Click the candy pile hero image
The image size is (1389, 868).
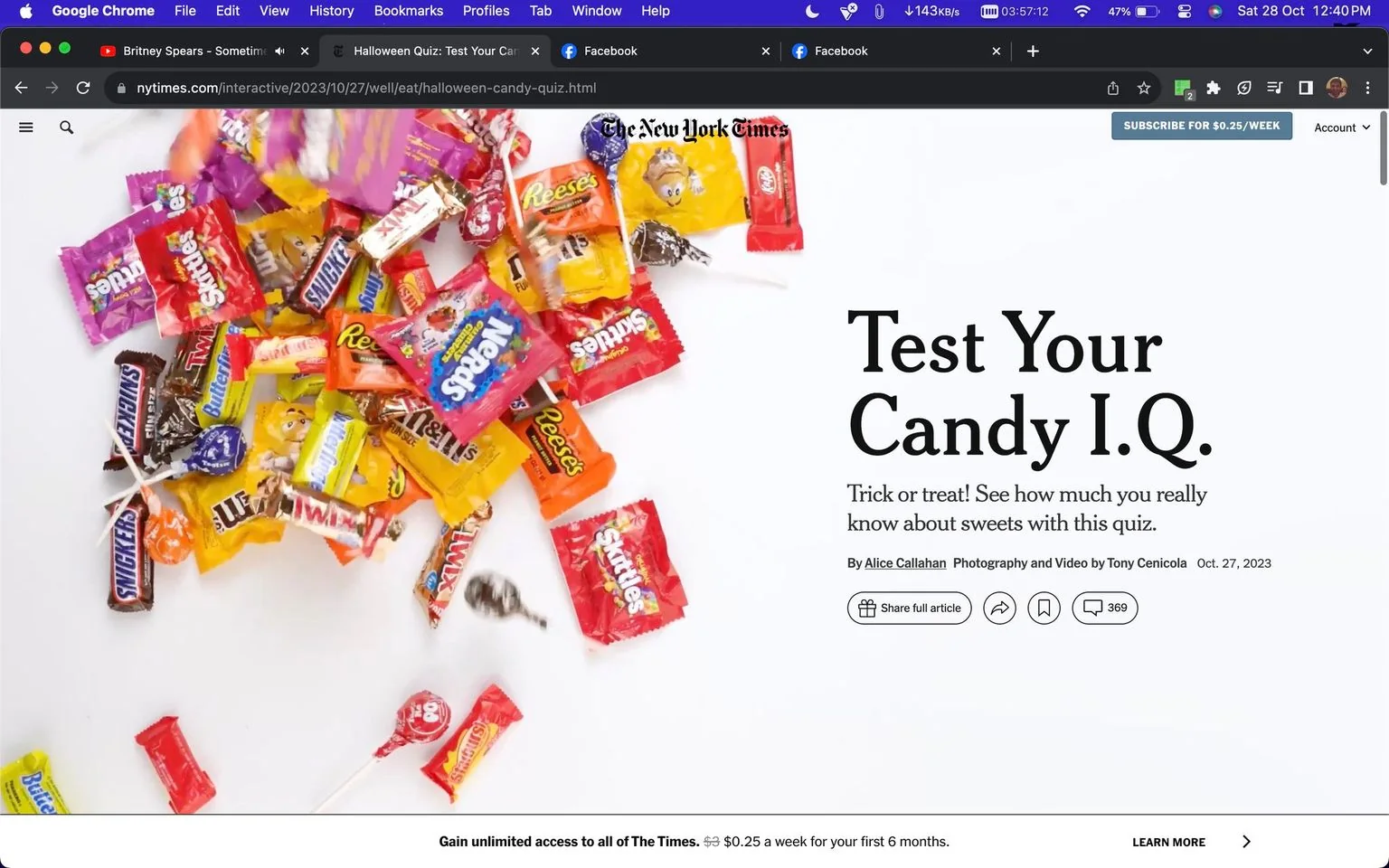click(402, 461)
